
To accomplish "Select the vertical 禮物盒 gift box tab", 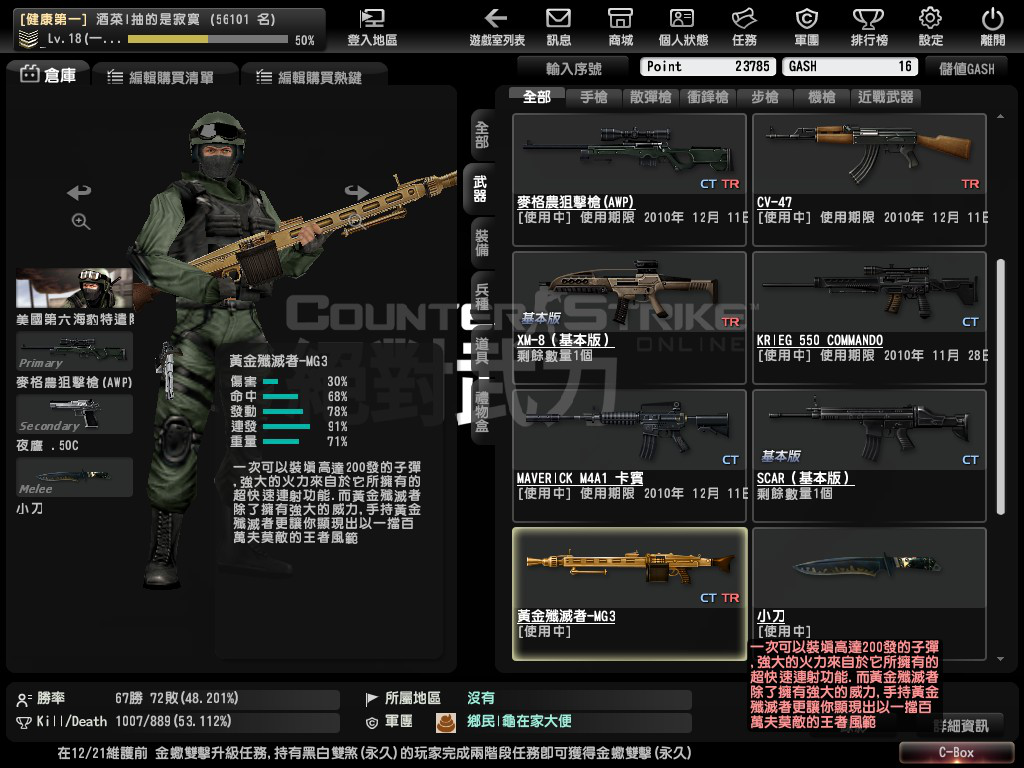I will (x=482, y=411).
